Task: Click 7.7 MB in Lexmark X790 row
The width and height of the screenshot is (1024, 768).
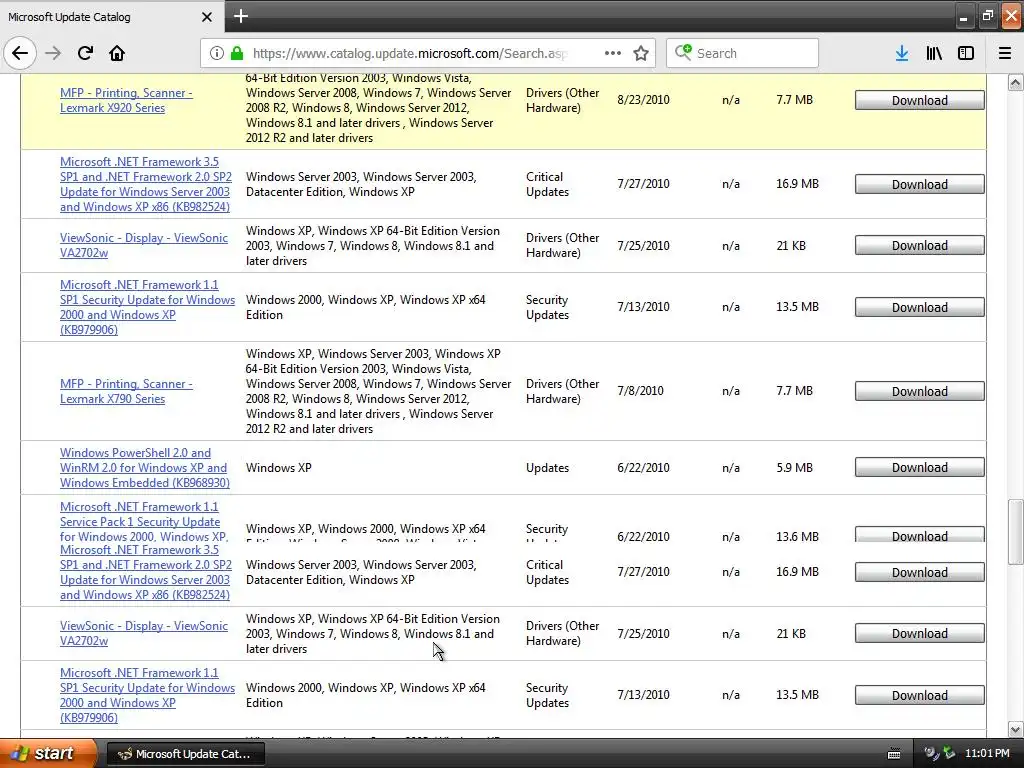Action: 794,391
